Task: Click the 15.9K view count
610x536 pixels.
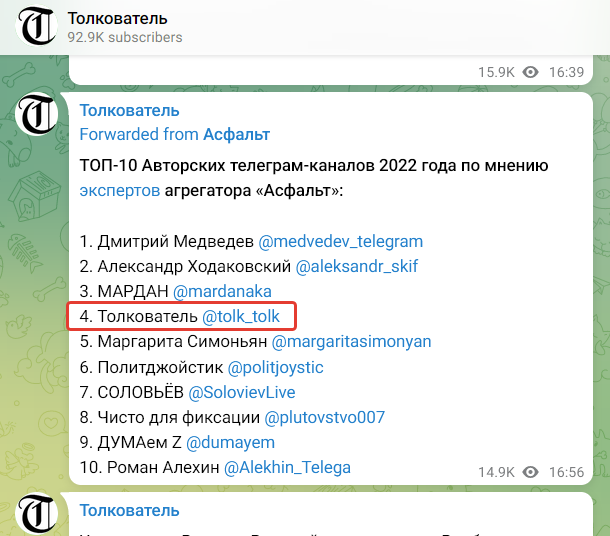Action: click(x=496, y=72)
